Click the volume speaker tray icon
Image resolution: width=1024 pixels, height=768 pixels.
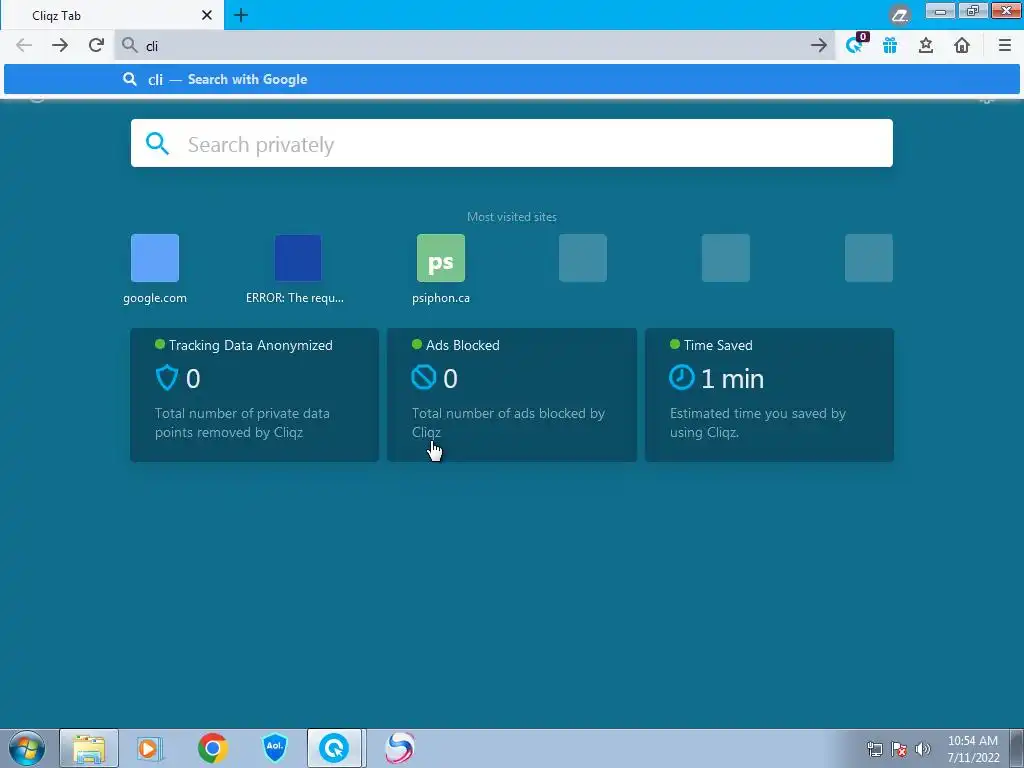pos(923,749)
